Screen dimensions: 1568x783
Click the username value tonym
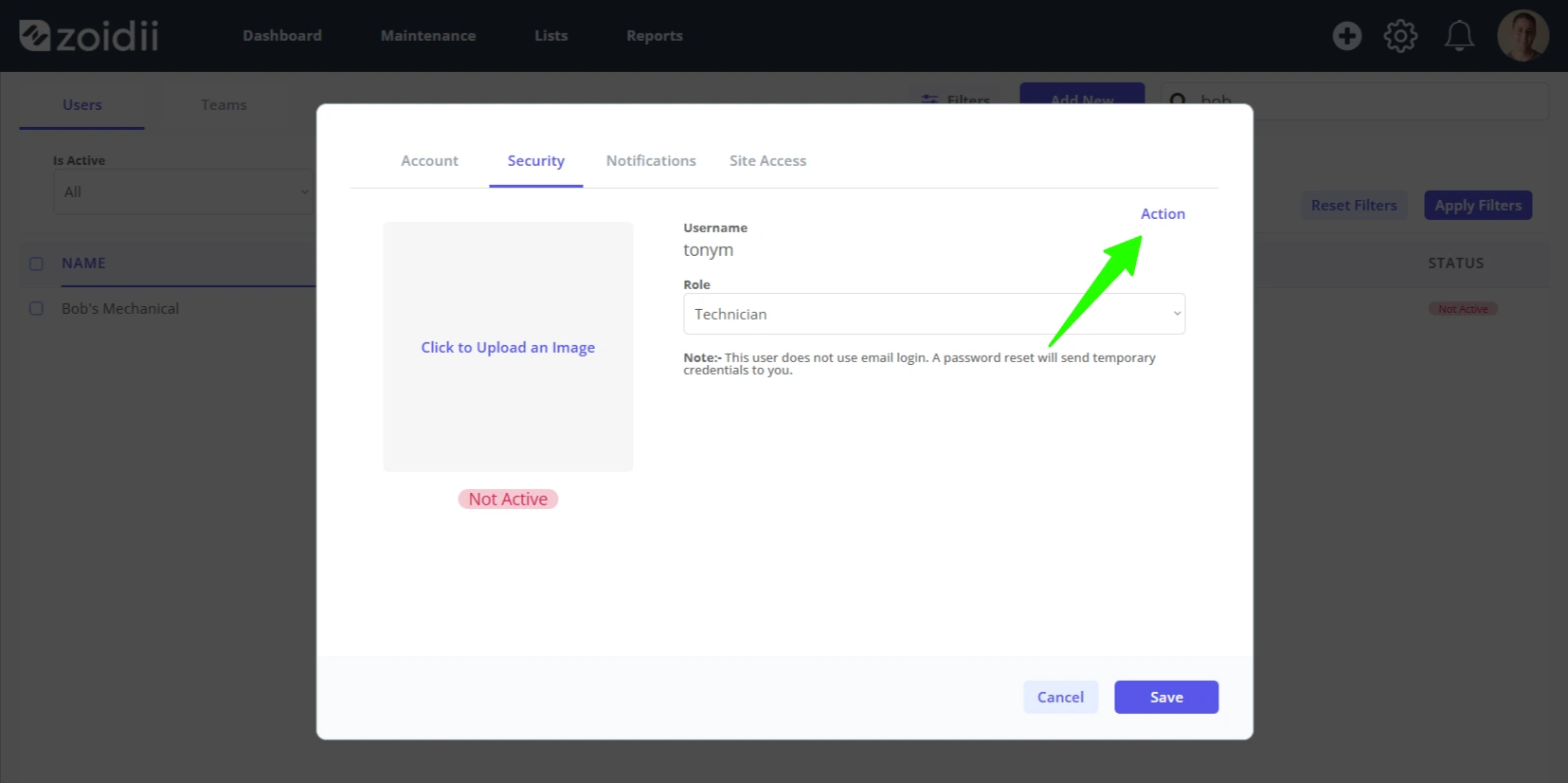pyautogui.click(x=709, y=250)
